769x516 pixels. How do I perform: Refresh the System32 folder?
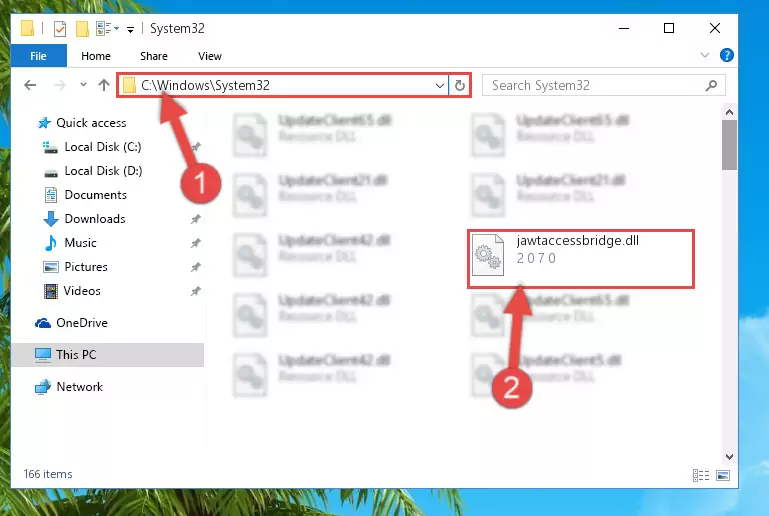point(460,86)
